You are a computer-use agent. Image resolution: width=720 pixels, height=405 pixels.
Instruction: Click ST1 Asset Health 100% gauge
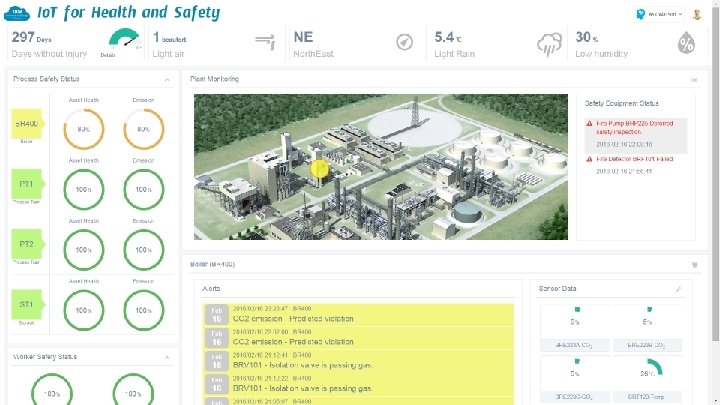[84, 310]
